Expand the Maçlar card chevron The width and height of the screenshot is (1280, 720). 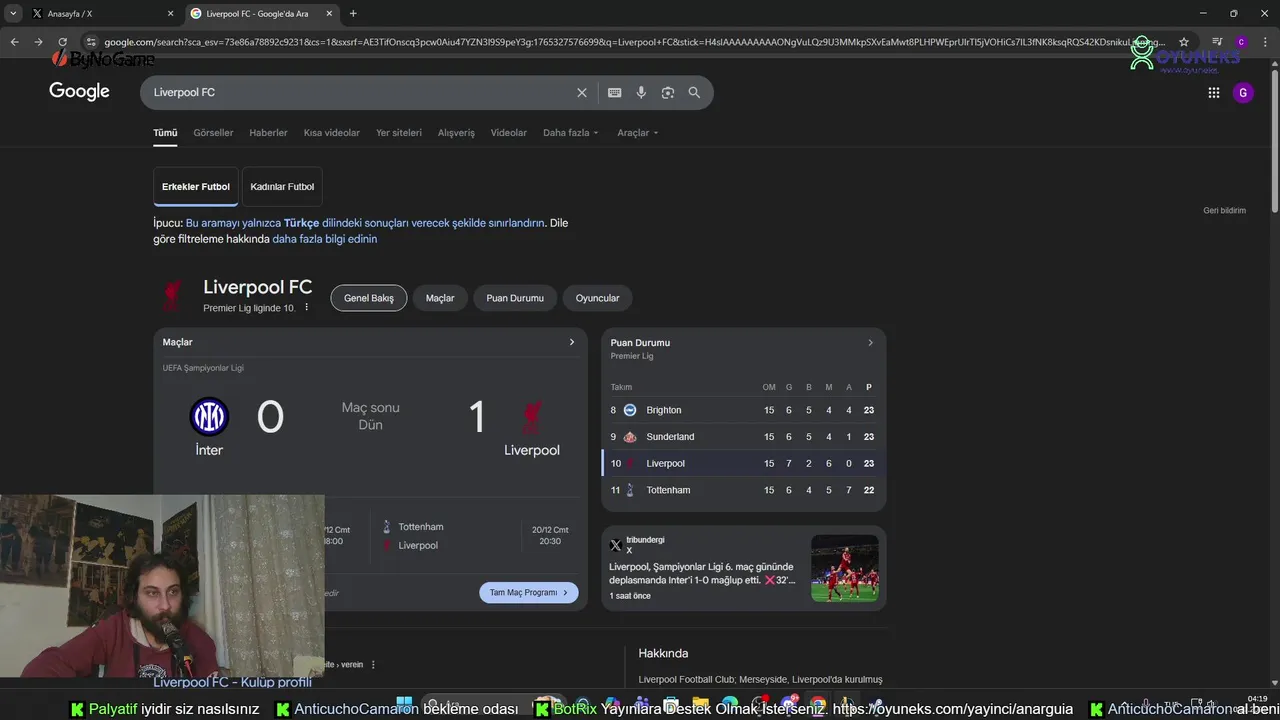click(x=572, y=342)
